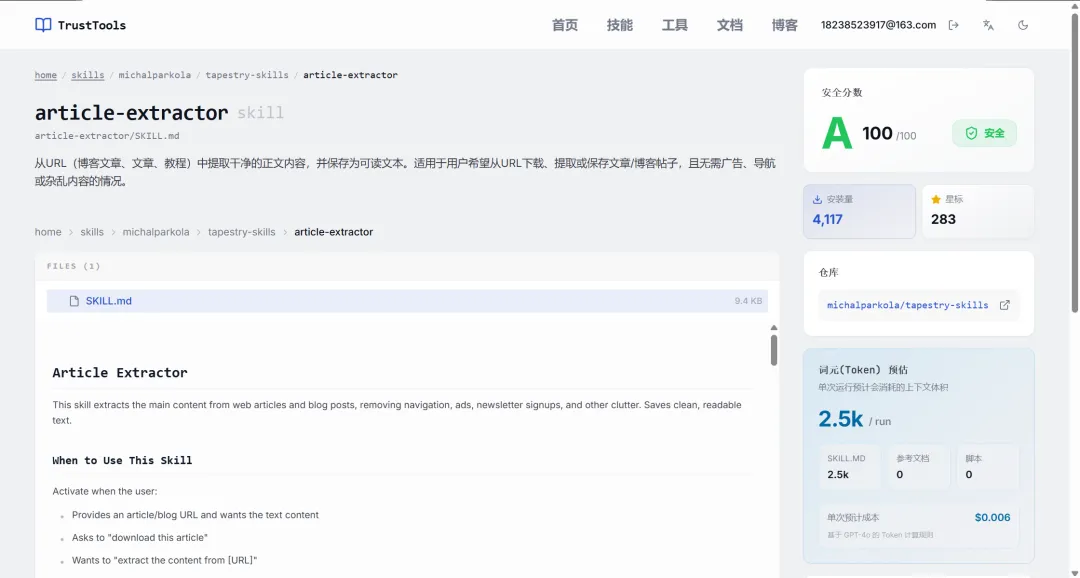
Task: Toggle dark mode with the moon icon
Action: click(1023, 25)
